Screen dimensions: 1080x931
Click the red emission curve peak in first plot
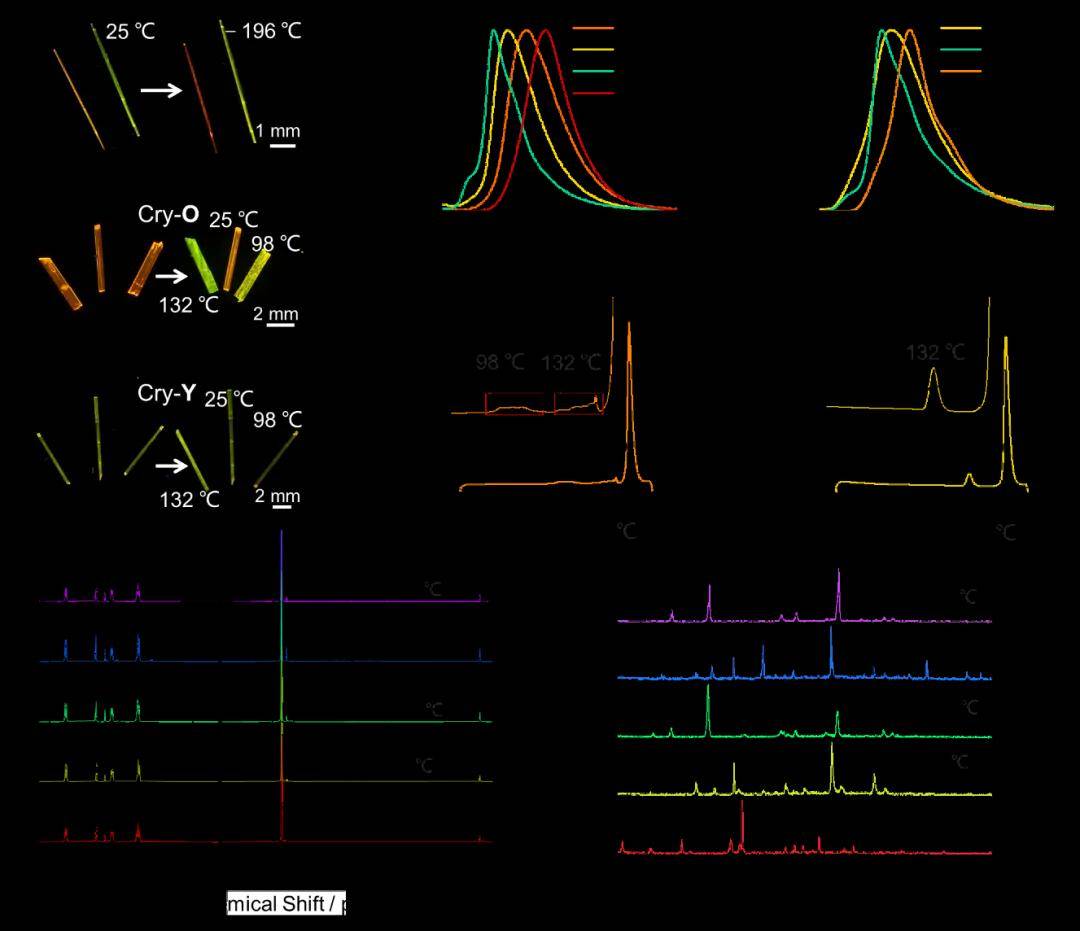pos(546,31)
